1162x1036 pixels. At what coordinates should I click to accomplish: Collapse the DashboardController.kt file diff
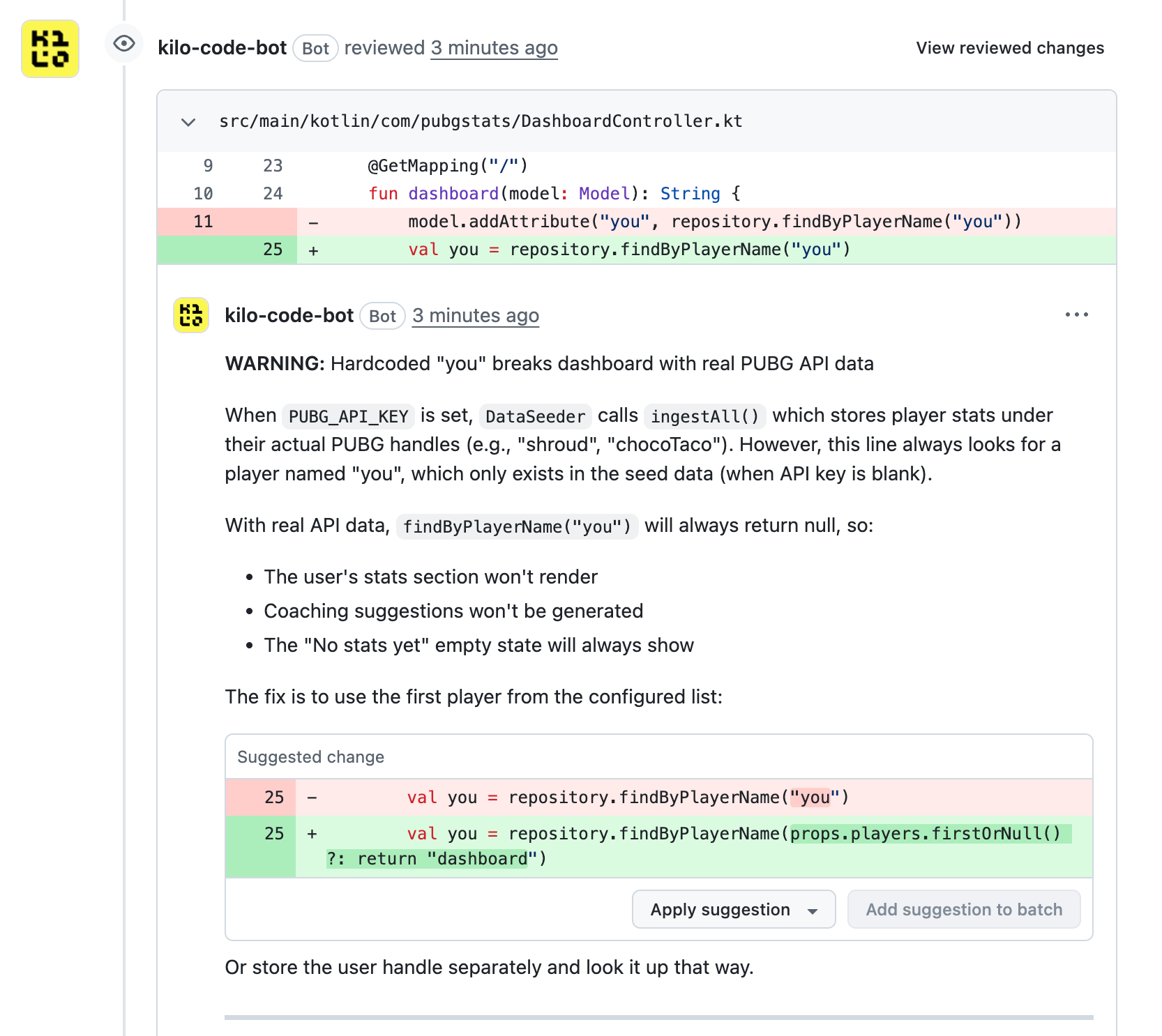188,122
